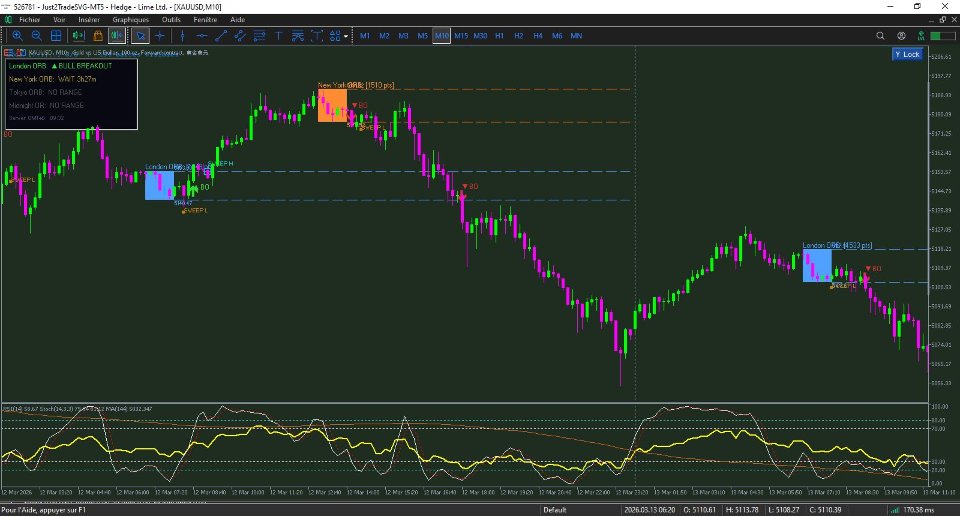960x516 pixels.
Task: Activate the crosshair tool
Action: pyautogui.click(x=160, y=36)
